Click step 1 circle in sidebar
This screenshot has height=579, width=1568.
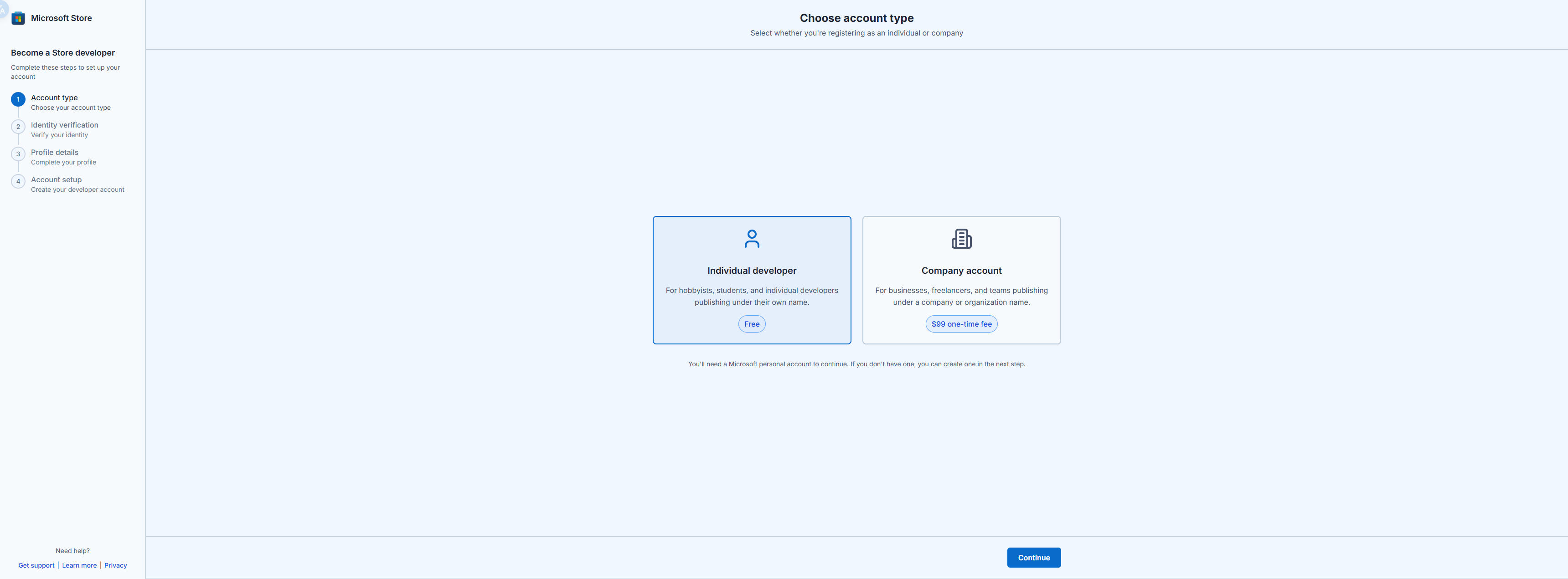18,99
